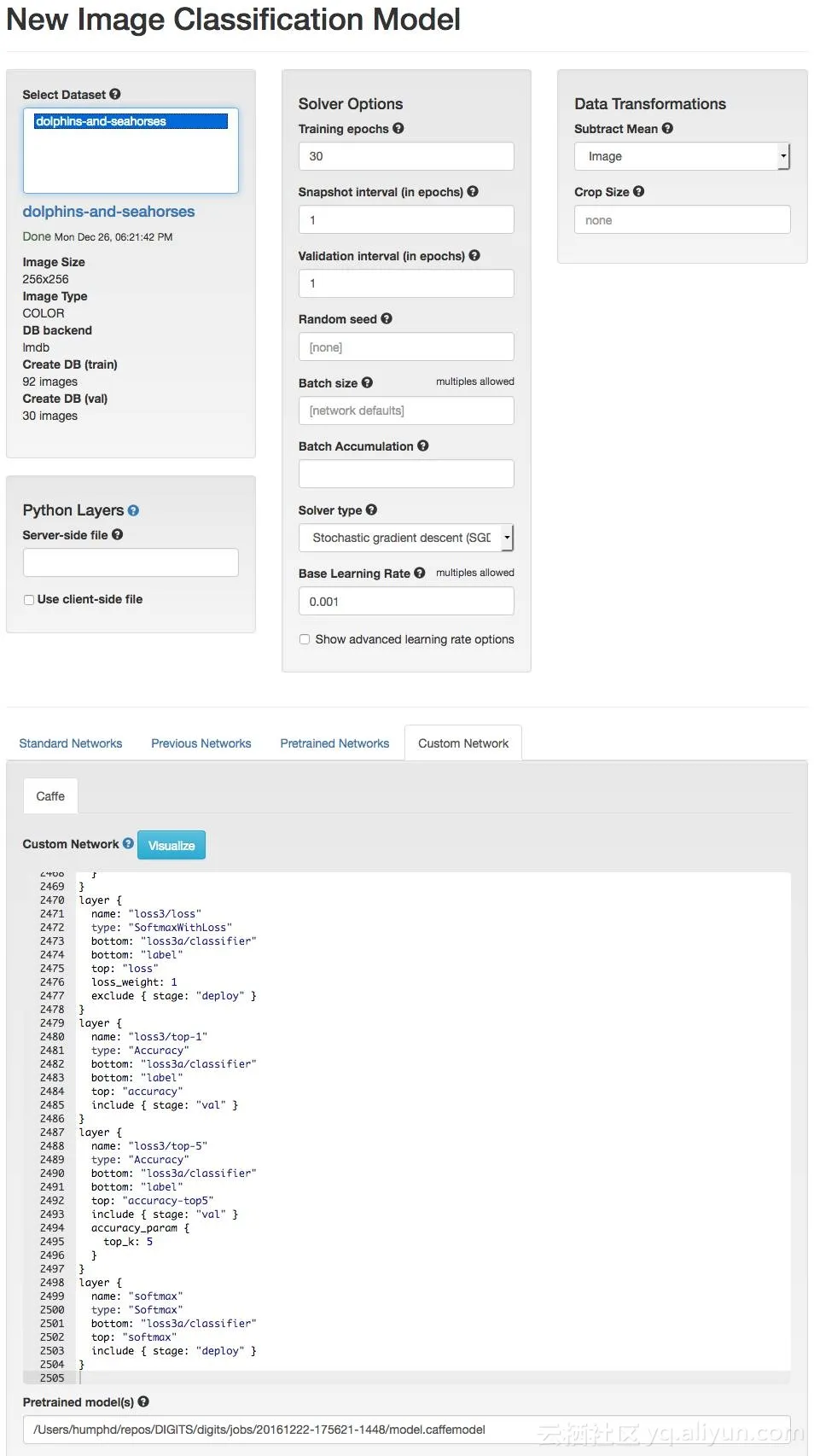Check Show advanced learning rate options
The height and width of the screenshot is (1456, 814).
click(305, 639)
